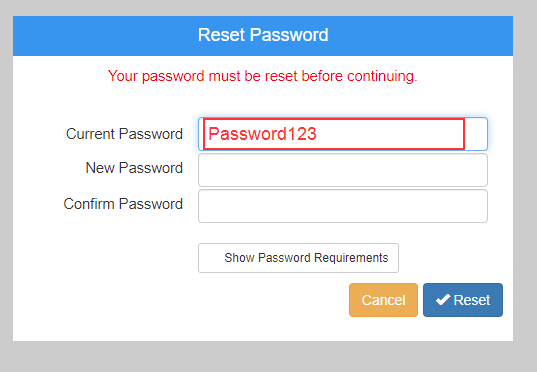Activate the Confirm Password text box
The image size is (537, 372).
click(x=343, y=206)
